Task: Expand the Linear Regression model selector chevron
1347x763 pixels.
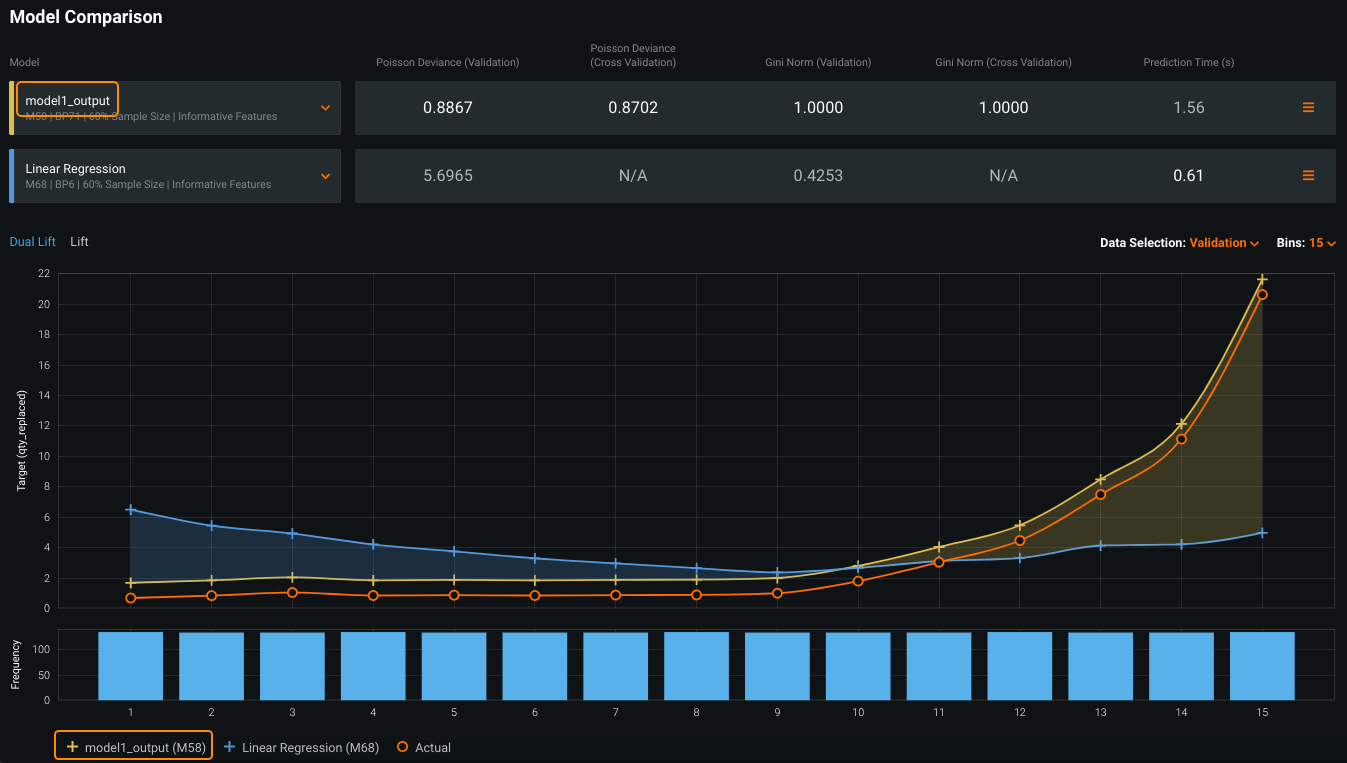Action: click(325, 176)
